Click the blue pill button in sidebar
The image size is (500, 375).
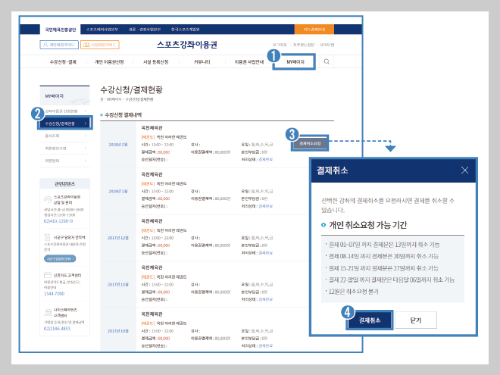[x=60, y=259]
